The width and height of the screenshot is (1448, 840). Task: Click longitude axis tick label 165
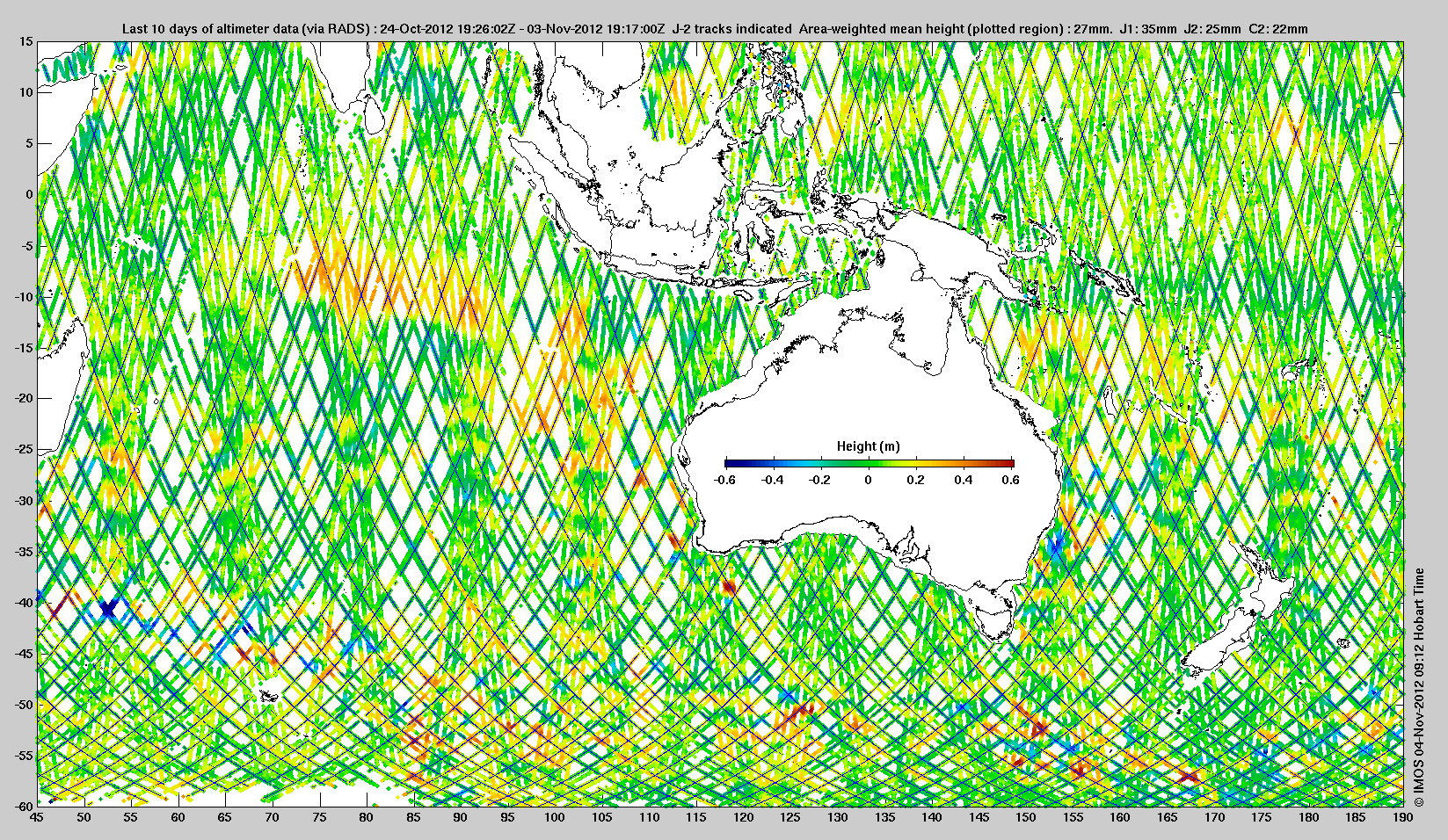point(1168,817)
